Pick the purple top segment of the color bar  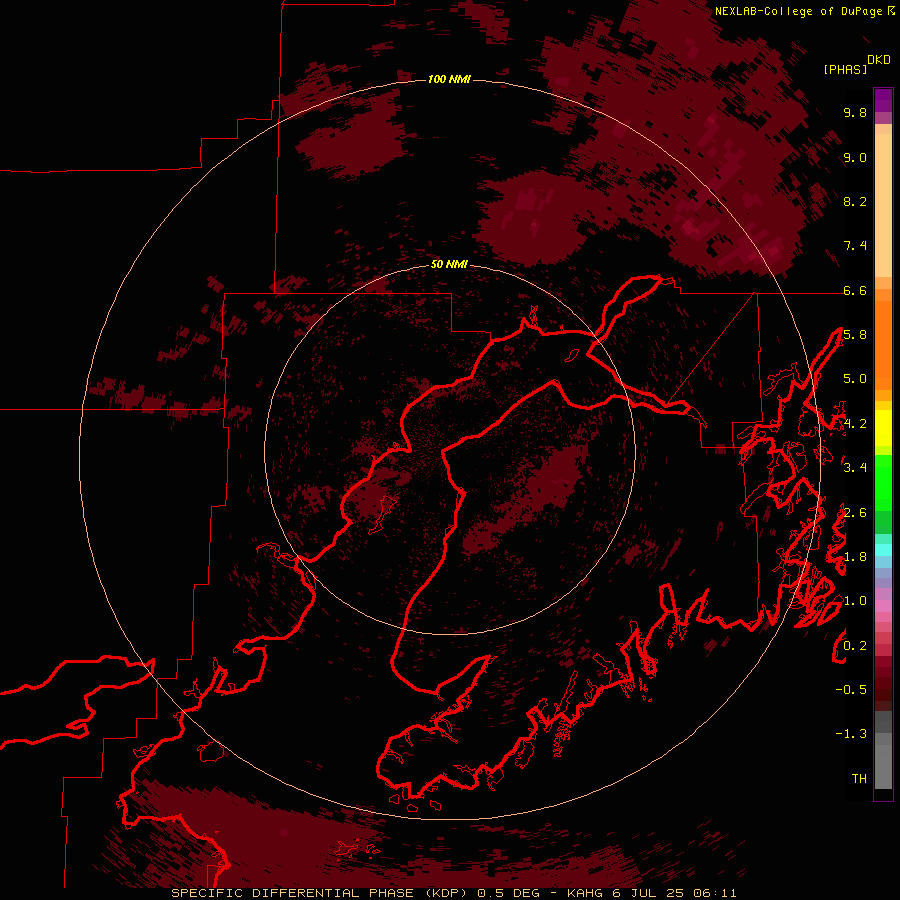point(883,100)
